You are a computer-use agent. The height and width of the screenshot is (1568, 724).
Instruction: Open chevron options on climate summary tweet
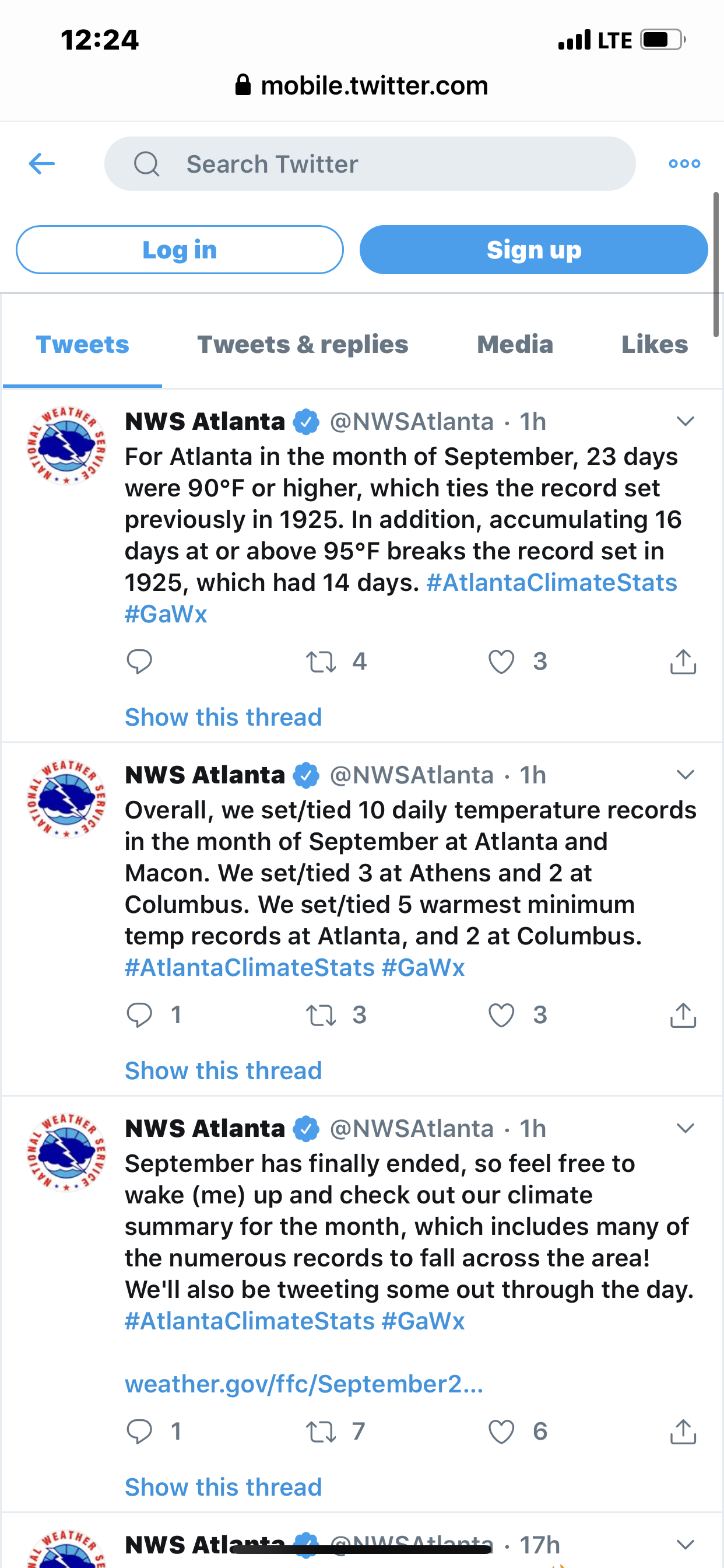(x=686, y=1129)
